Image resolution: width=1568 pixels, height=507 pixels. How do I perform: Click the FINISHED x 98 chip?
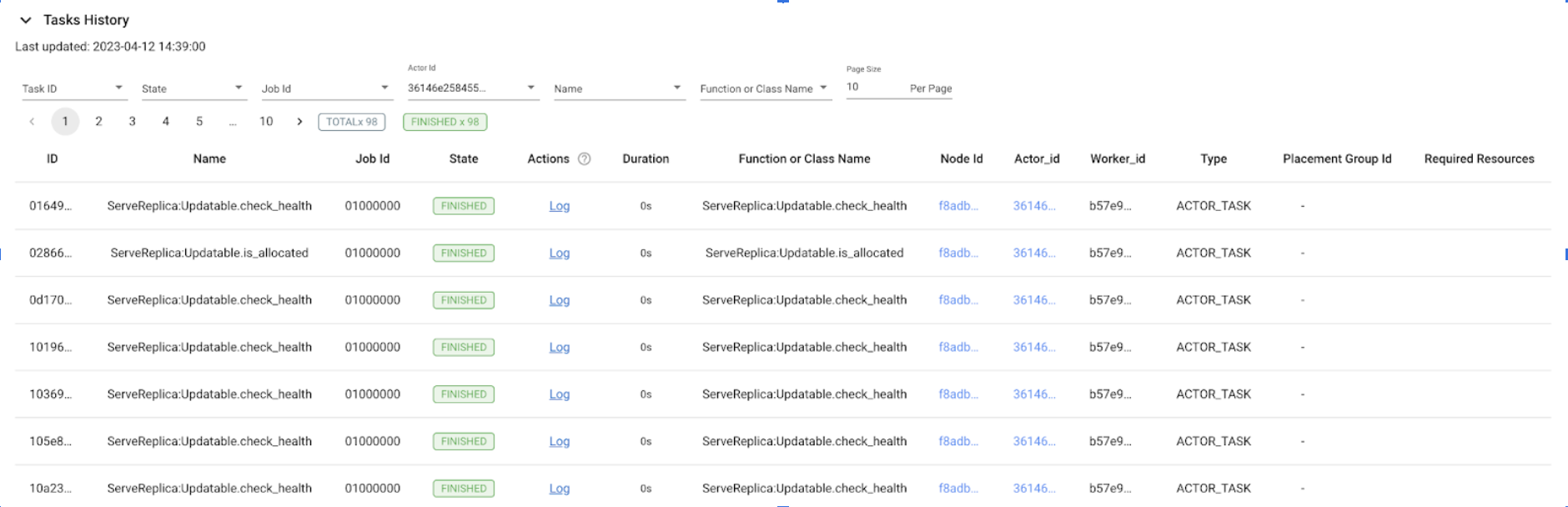coord(445,122)
